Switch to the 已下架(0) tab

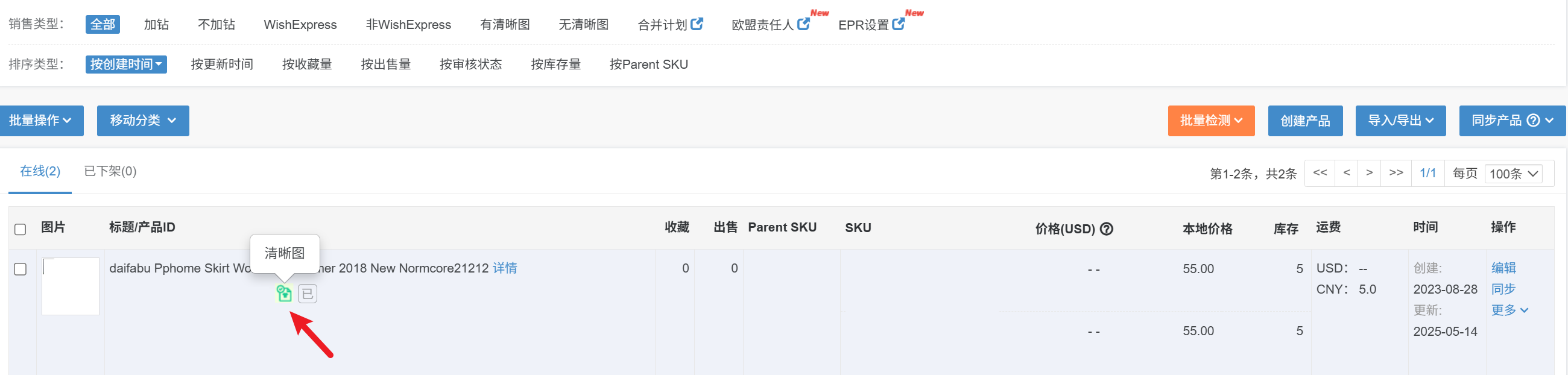pos(110,171)
